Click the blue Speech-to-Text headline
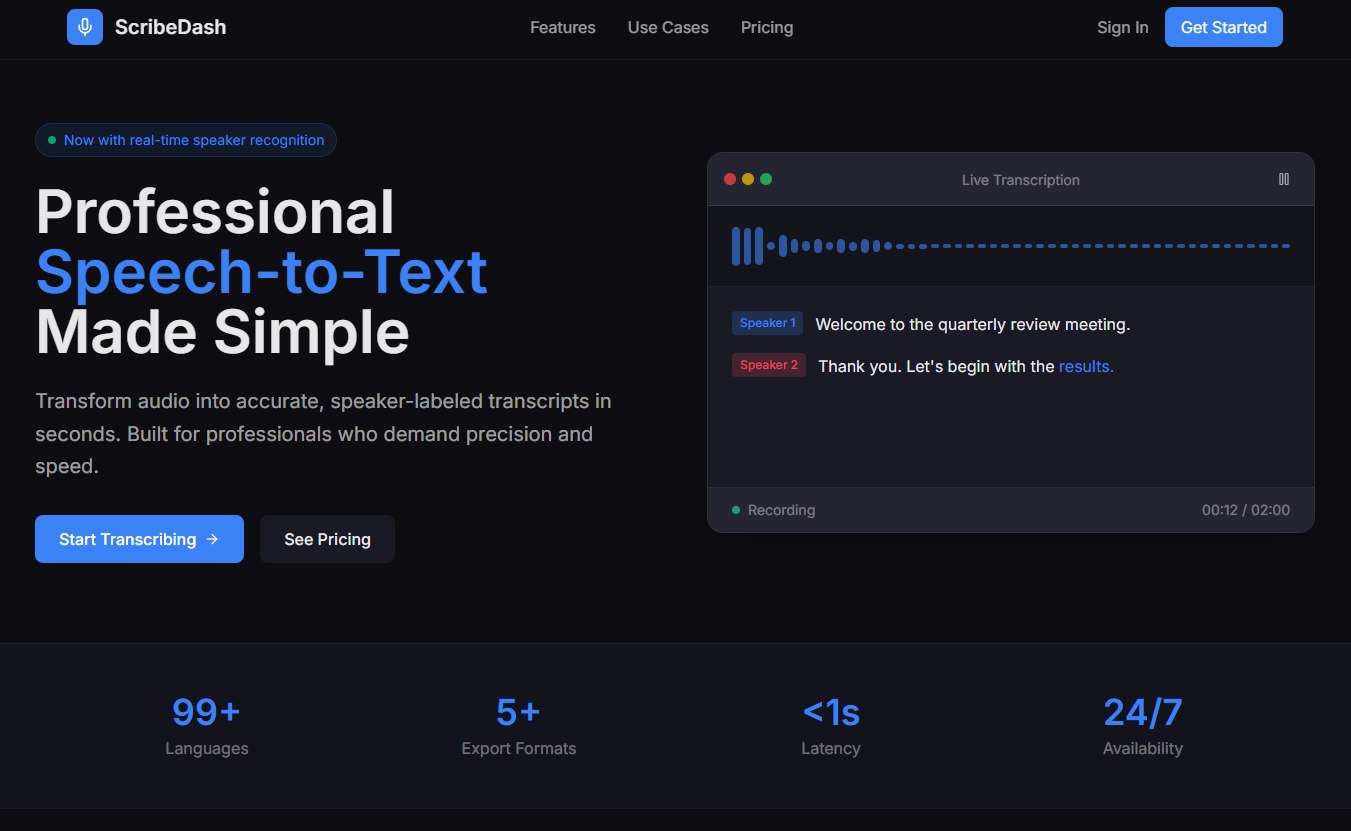 pyautogui.click(x=262, y=271)
